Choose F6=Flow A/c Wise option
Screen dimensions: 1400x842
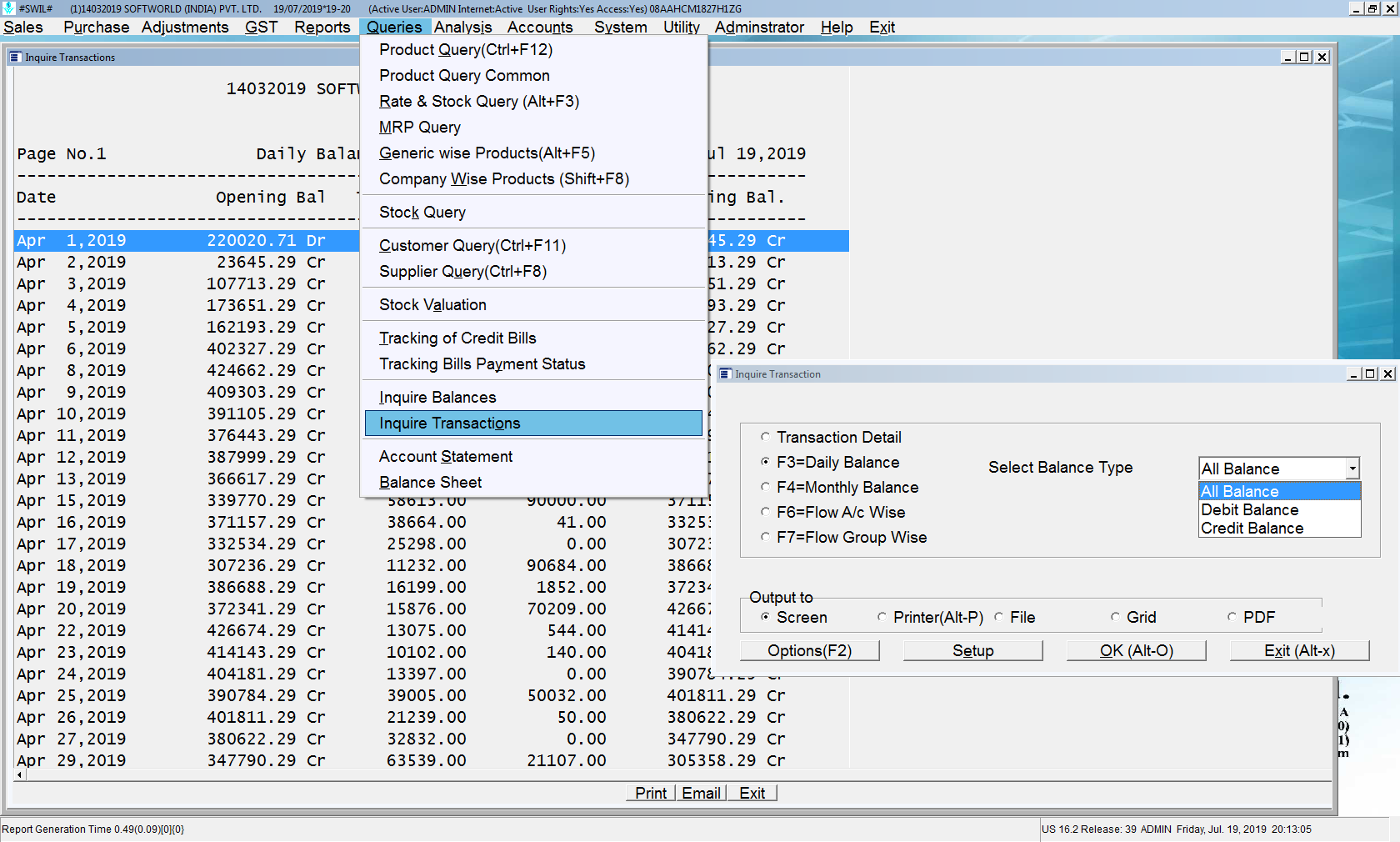pos(765,512)
